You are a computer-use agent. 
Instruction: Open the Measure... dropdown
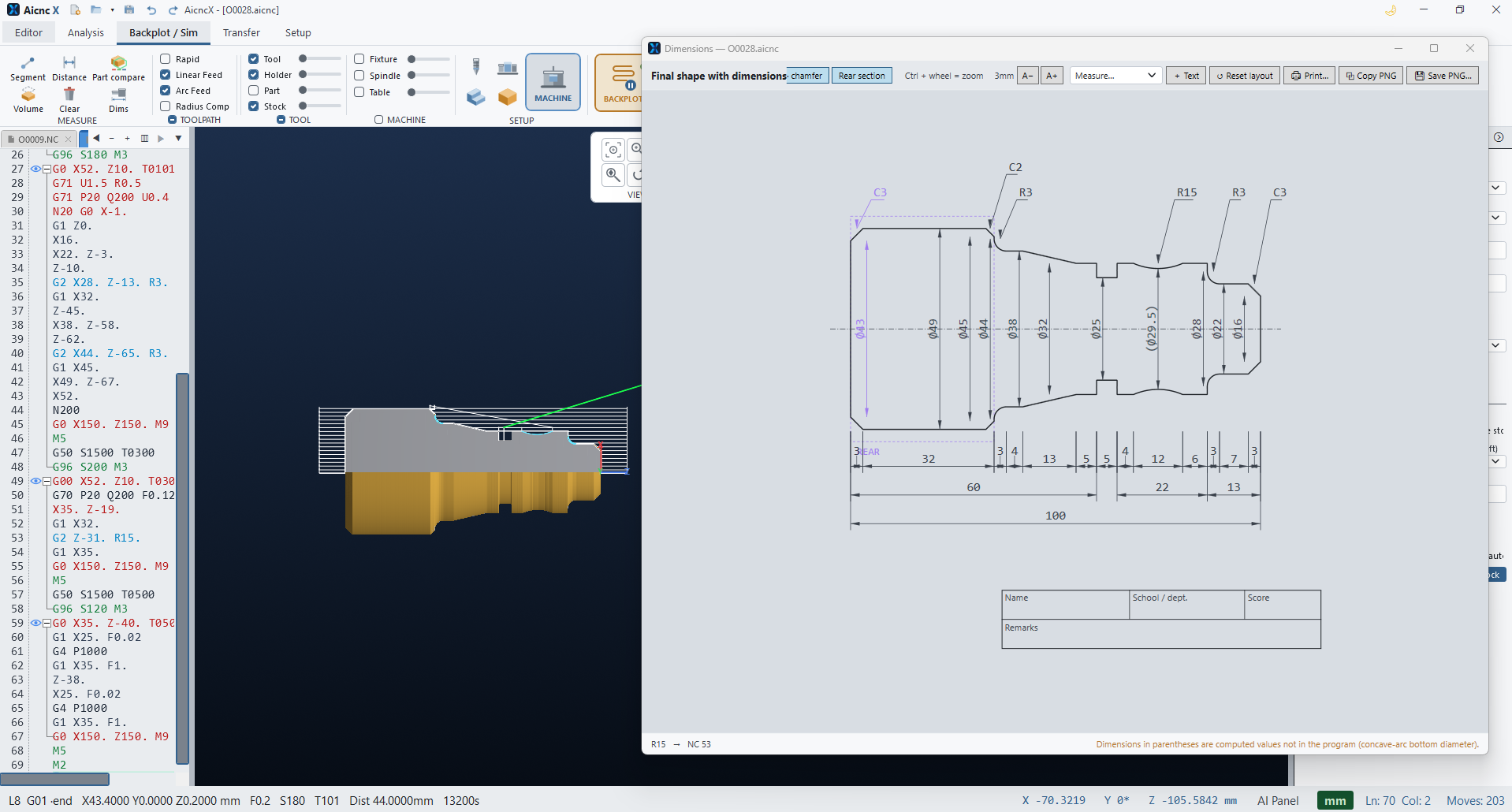click(1115, 76)
